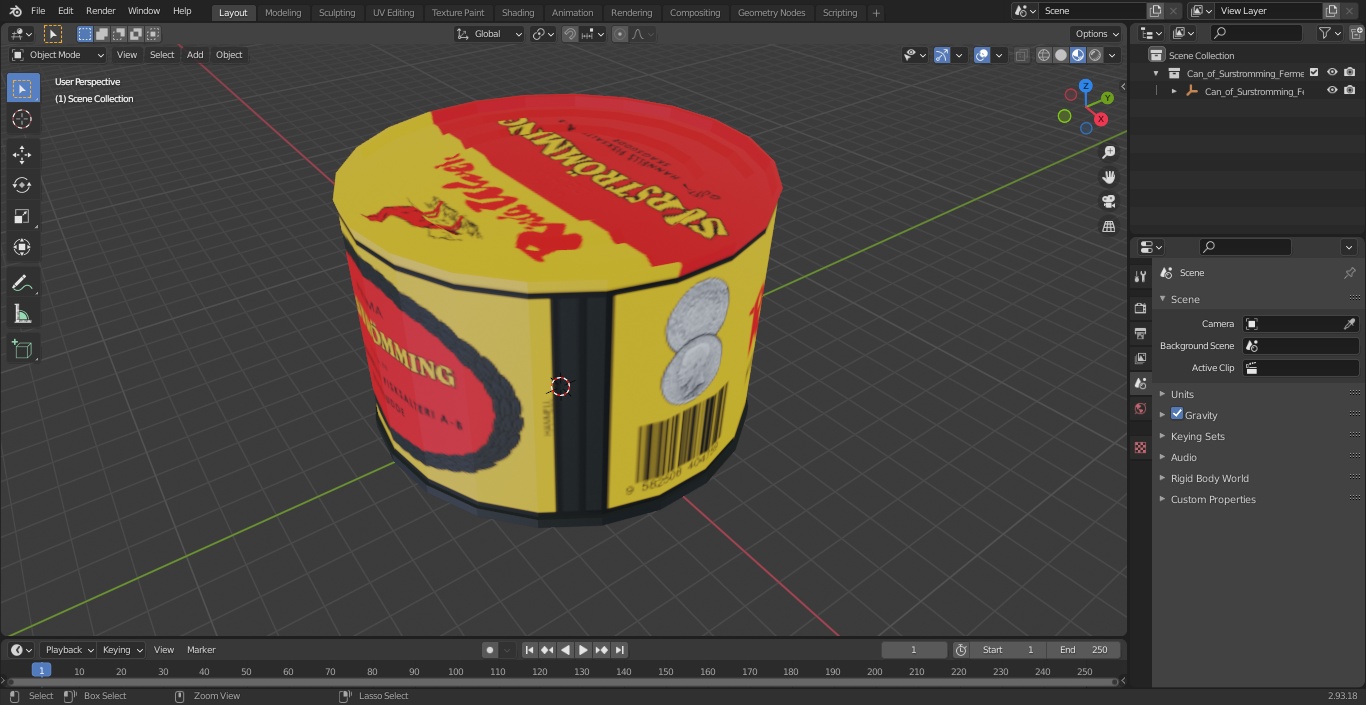The height and width of the screenshot is (705, 1366).
Task: Select the Move tool
Action: point(22,154)
